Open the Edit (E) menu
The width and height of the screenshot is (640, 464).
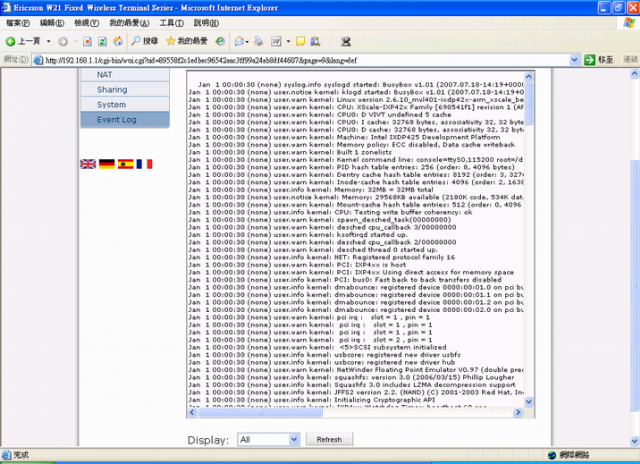(x=52, y=23)
